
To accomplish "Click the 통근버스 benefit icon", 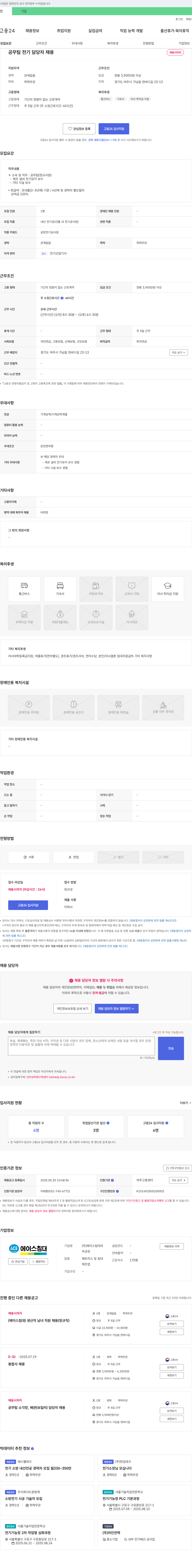I will [24, 589].
